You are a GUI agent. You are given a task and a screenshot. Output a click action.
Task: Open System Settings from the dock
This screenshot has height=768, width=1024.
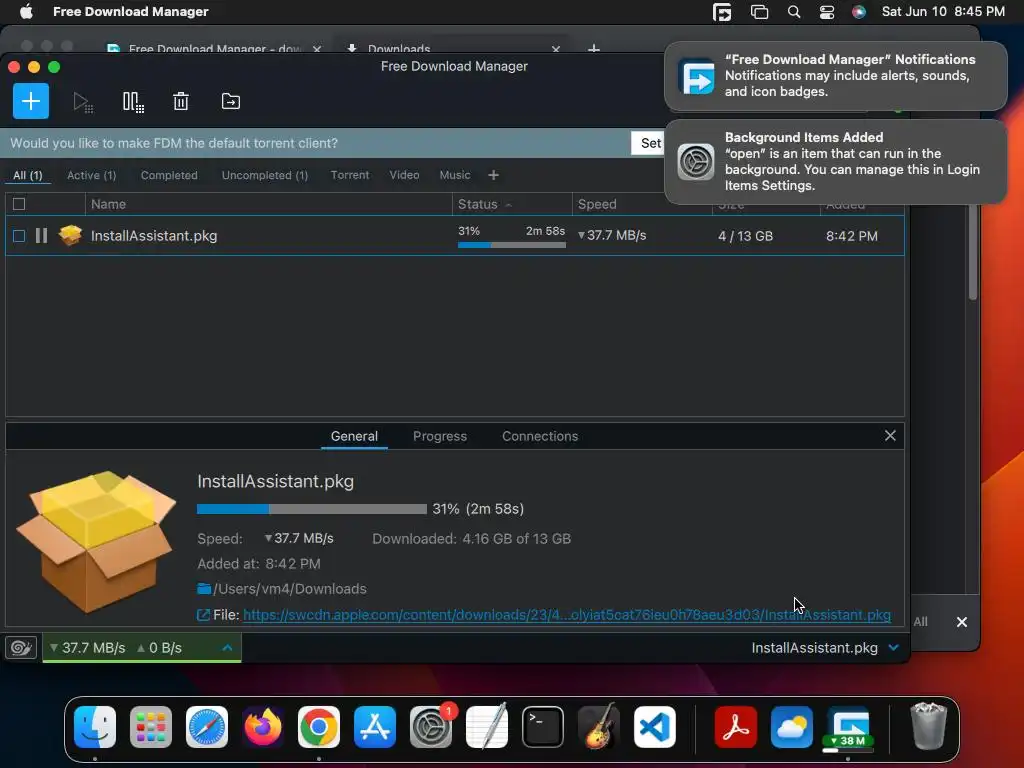tap(431, 727)
